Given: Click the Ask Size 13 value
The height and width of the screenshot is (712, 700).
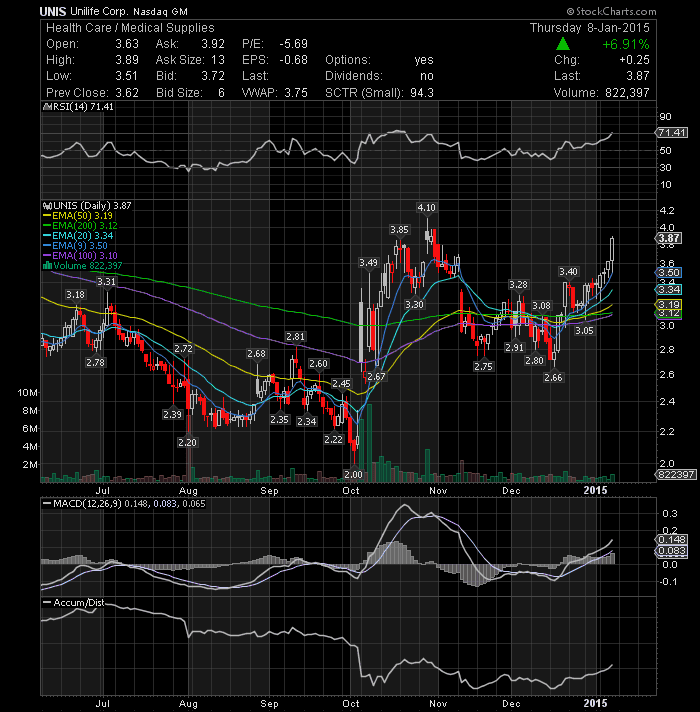Looking at the screenshot, I should (x=218, y=60).
